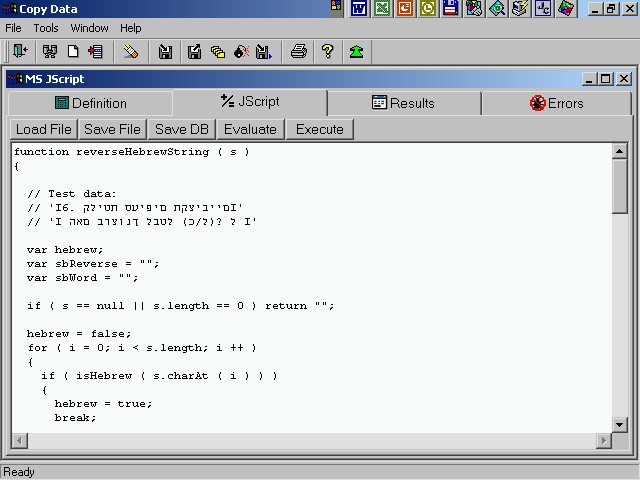Switch to the Results tab
This screenshot has width=640, height=480.
pyautogui.click(x=403, y=103)
